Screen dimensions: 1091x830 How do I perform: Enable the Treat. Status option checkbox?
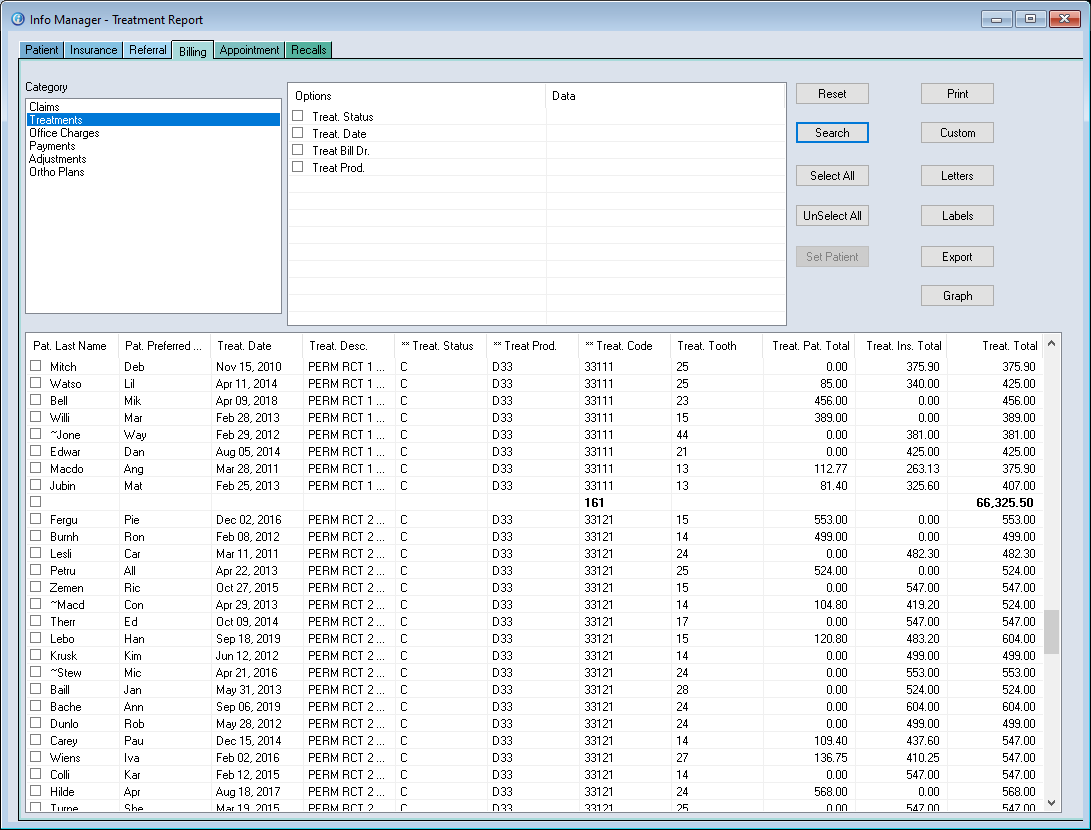click(298, 116)
